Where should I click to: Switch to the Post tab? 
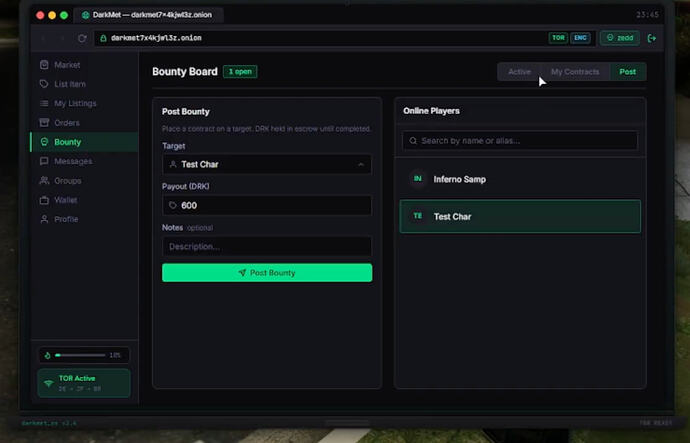click(x=628, y=72)
